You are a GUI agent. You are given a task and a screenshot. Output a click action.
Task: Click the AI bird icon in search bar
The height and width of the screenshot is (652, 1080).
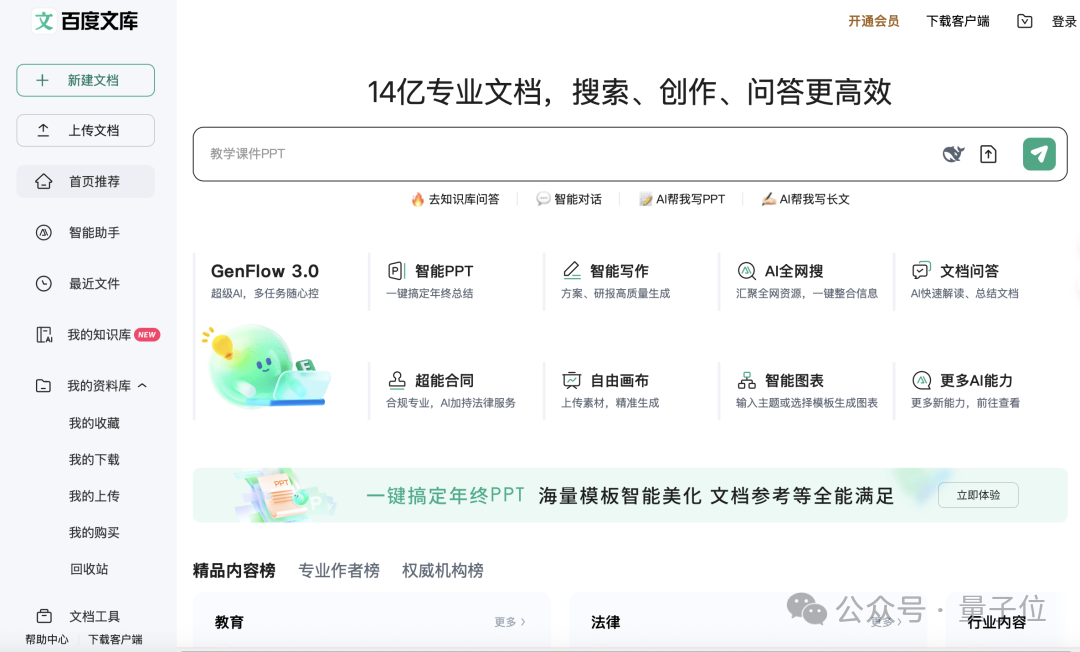coord(953,154)
